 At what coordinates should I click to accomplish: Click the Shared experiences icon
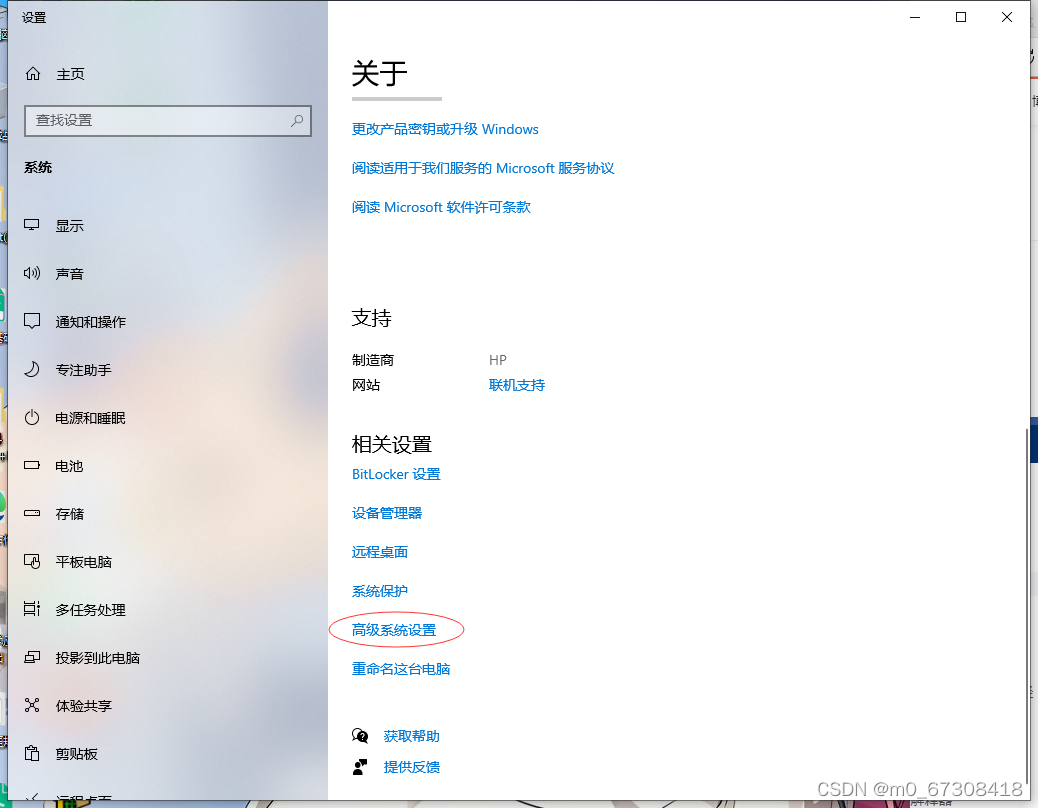pos(32,705)
